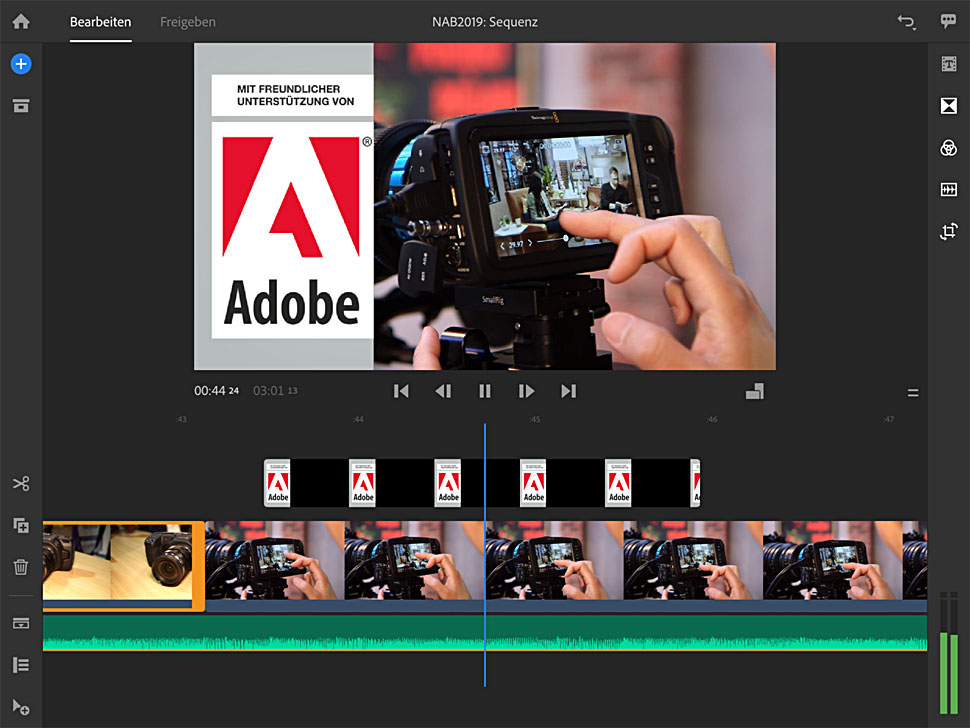Open the Titles panel
The image size is (970, 728).
point(948,64)
